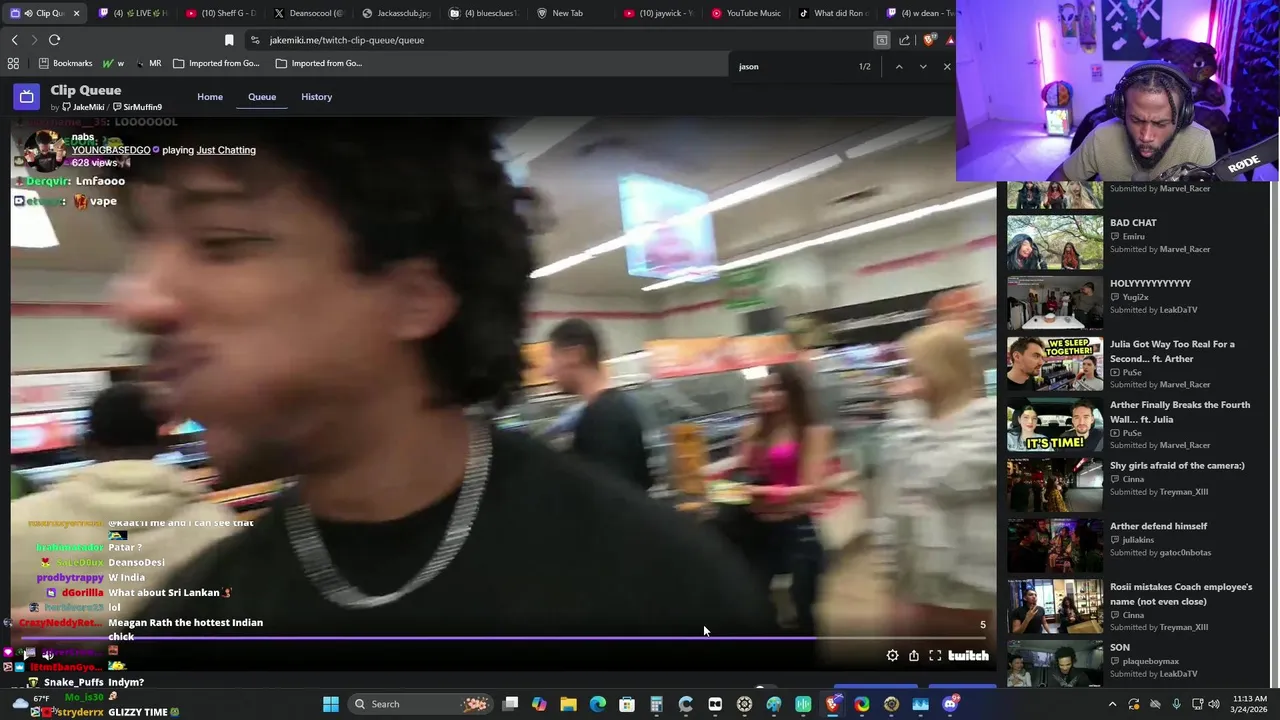Viewport: 1280px width, 720px height.
Task: Open the browser apps grid icon
Action: pyautogui.click(x=13, y=63)
